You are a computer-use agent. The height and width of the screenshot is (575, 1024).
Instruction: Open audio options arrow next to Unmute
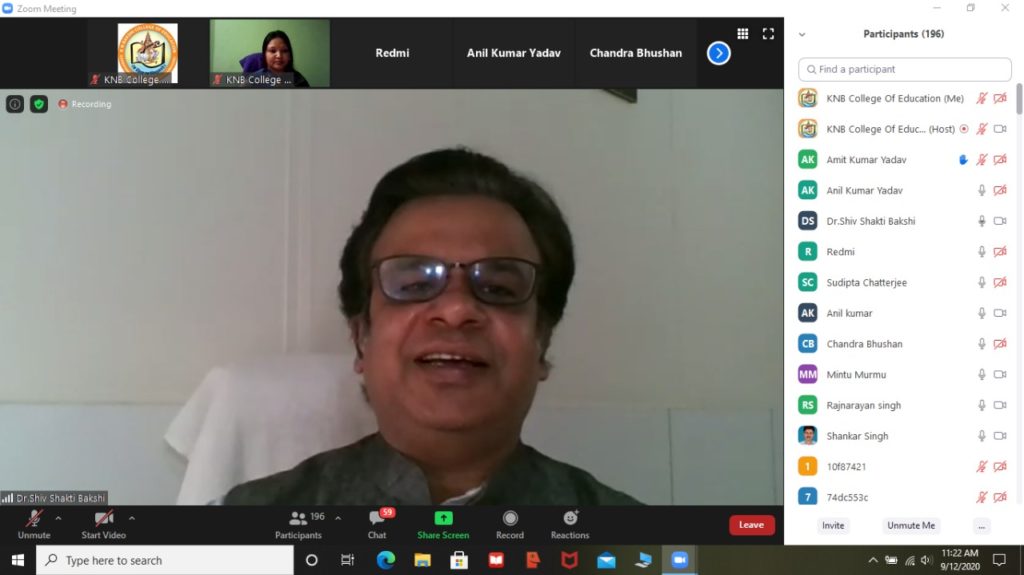(x=58, y=518)
